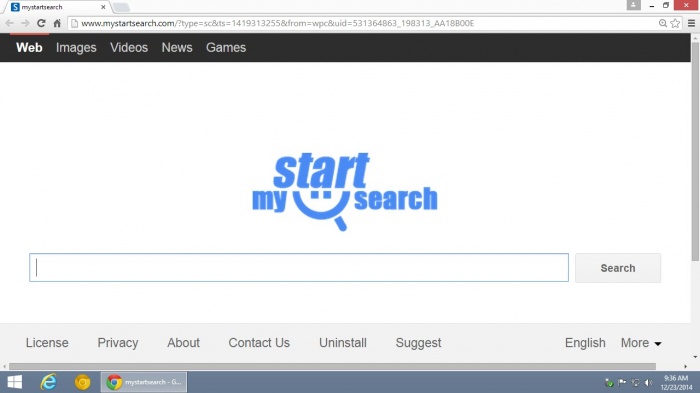Open the Suggest link
The image size is (700, 393).
click(418, 343)
